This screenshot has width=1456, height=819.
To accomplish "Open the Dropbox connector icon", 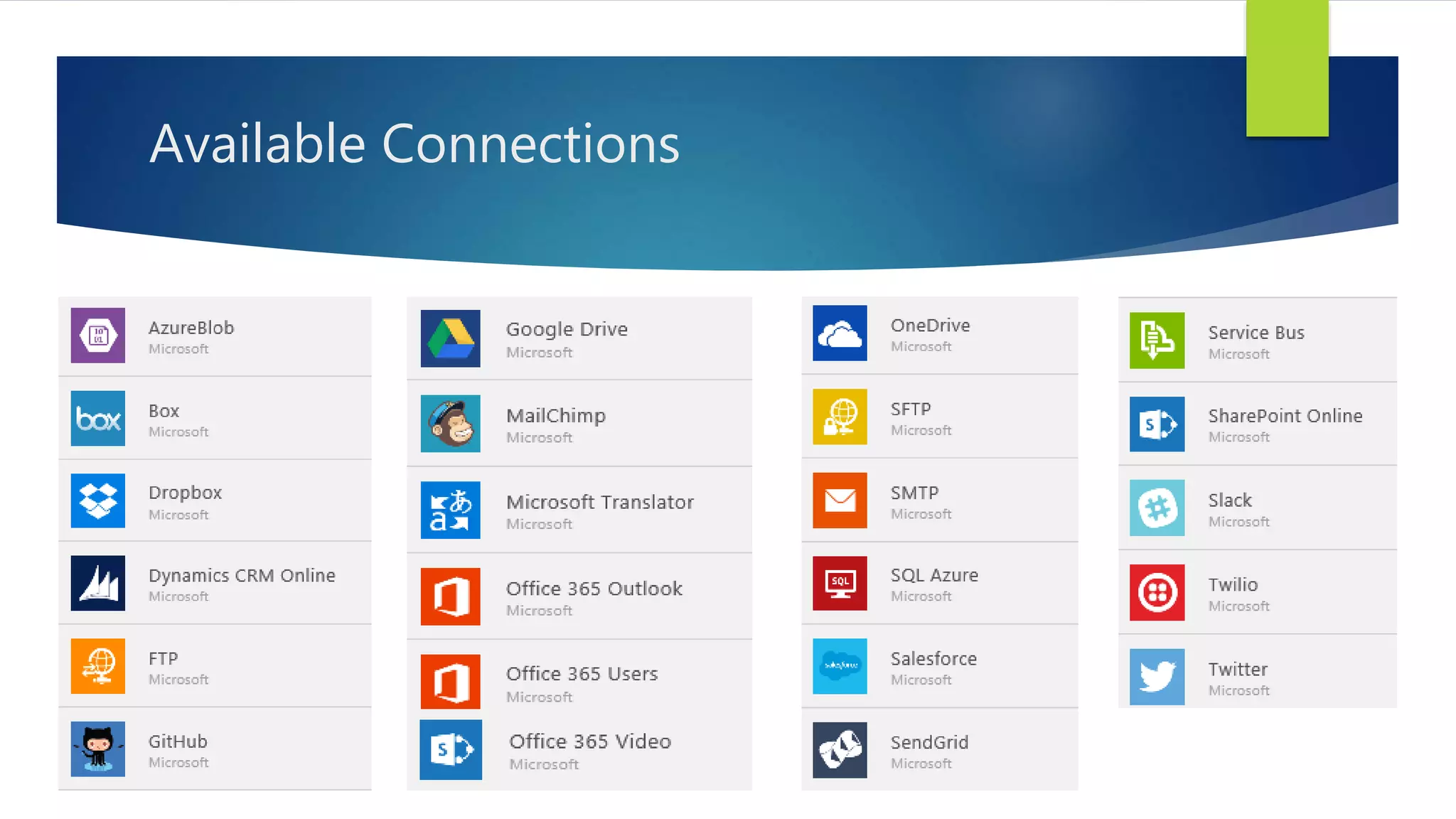I will [x=98, y=500].
